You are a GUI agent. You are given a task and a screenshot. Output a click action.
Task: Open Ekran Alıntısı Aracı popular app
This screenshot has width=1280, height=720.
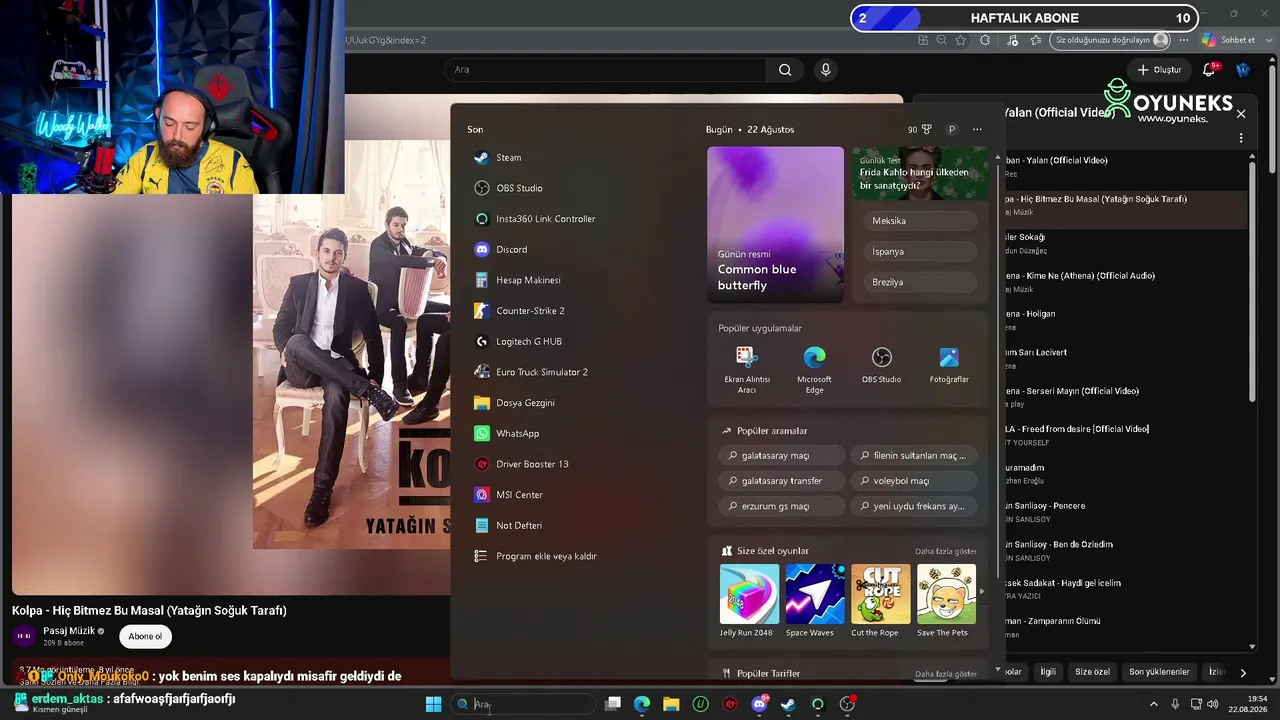pos(747,369)
